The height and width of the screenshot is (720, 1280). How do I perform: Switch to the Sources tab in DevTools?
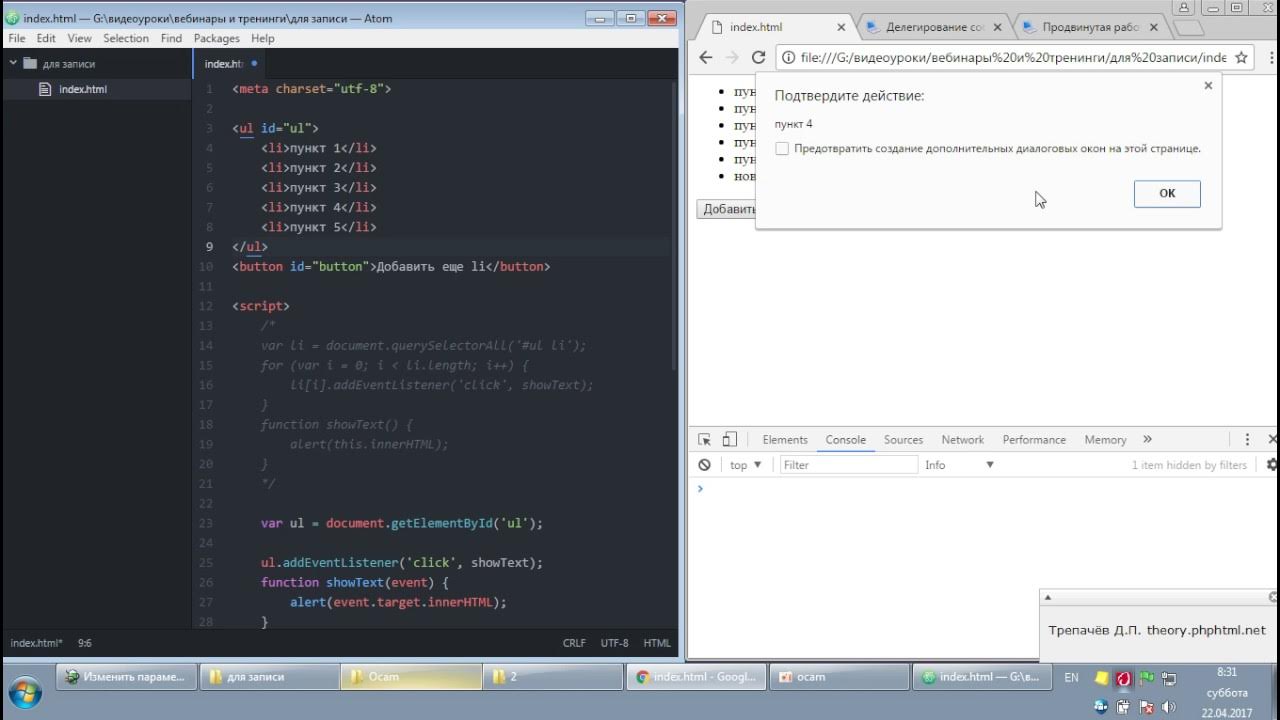903,439
